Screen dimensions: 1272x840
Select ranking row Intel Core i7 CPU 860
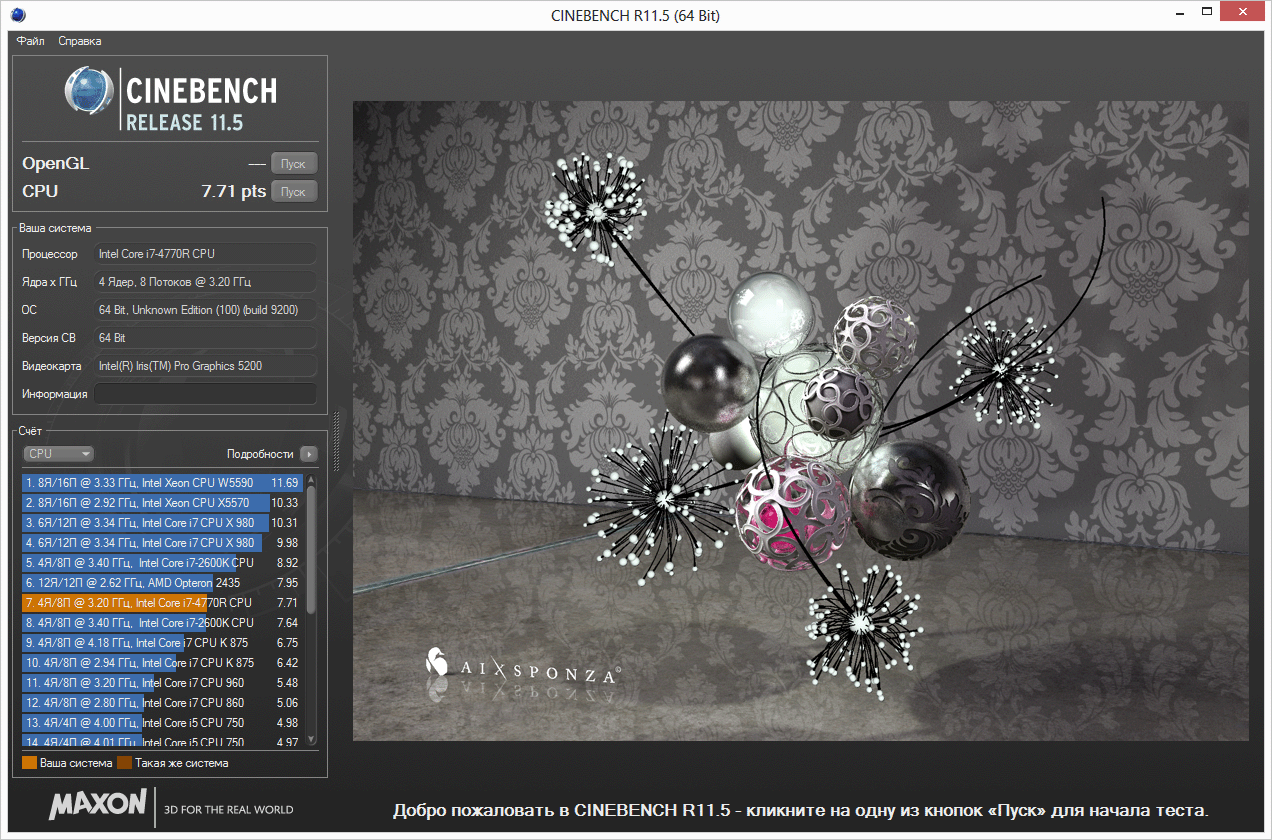pyautogui.click(x=163, y=702)
